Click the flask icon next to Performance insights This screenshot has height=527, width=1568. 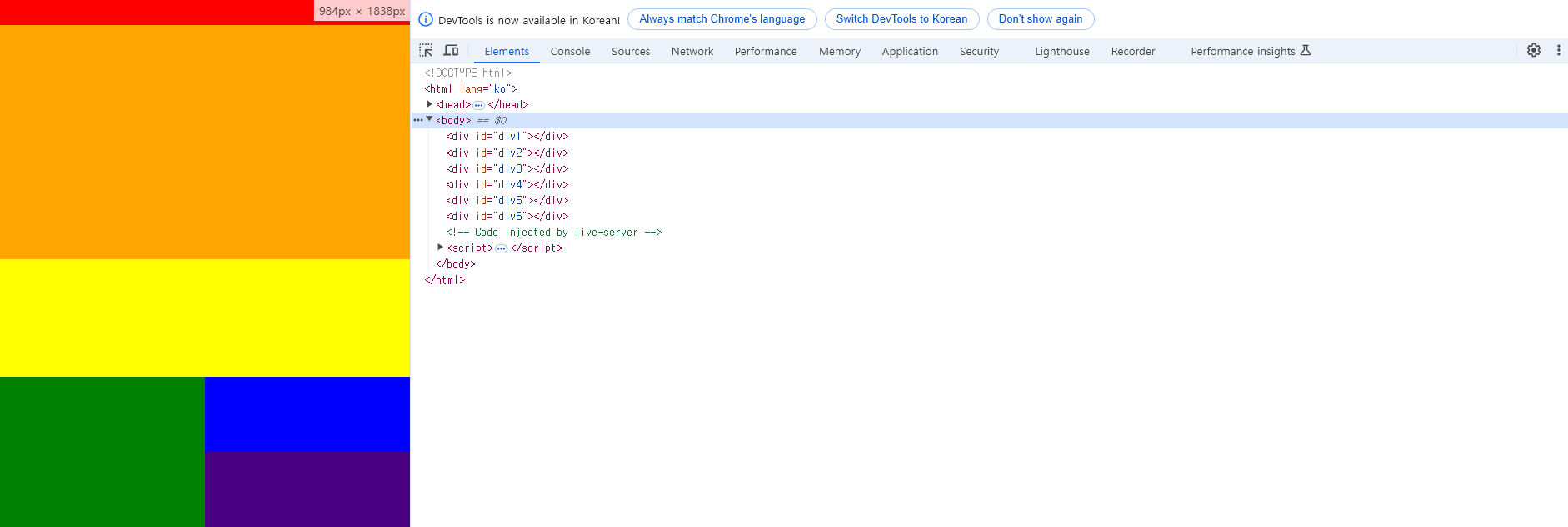(1306, 51)
